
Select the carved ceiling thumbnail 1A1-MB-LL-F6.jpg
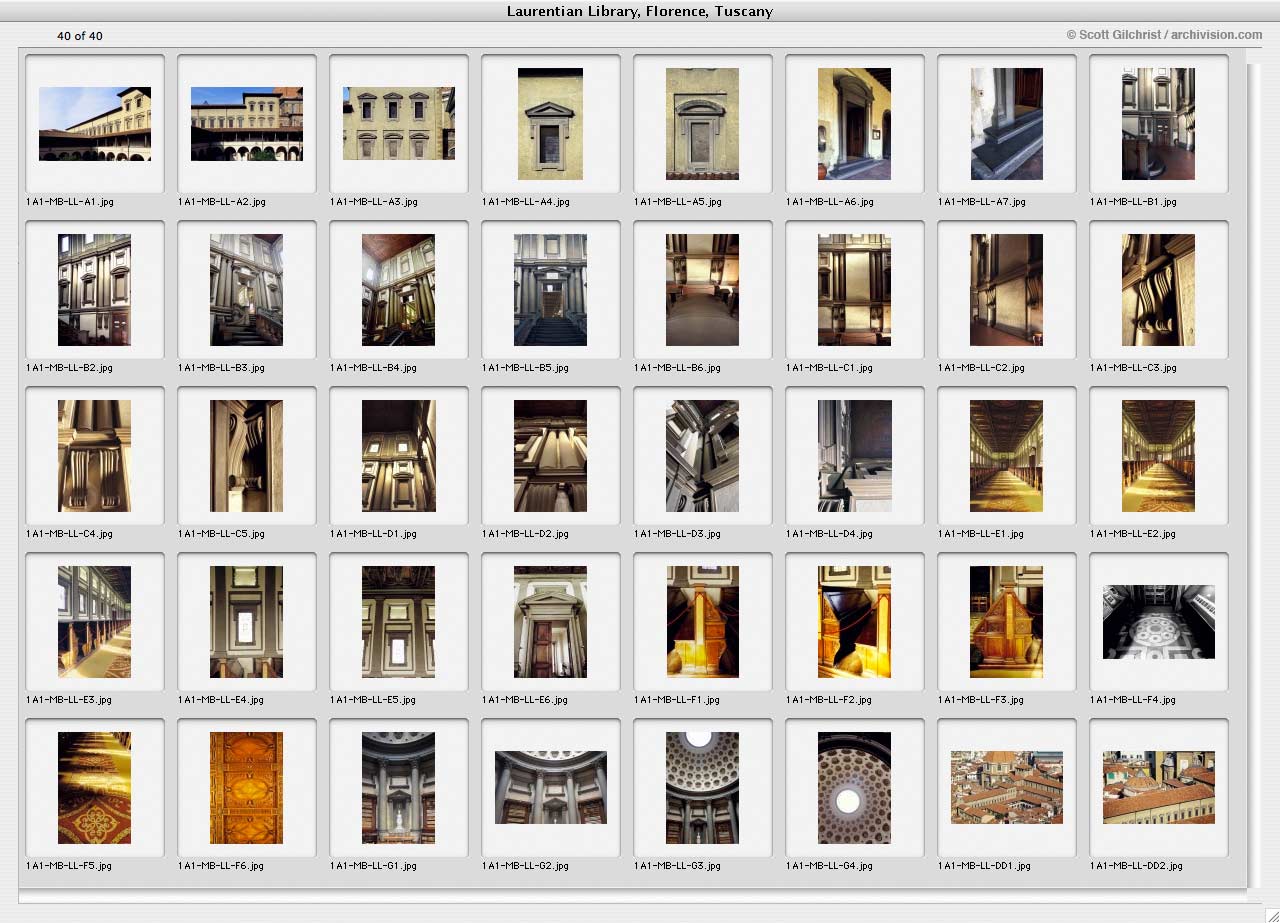tap(247, 788)
